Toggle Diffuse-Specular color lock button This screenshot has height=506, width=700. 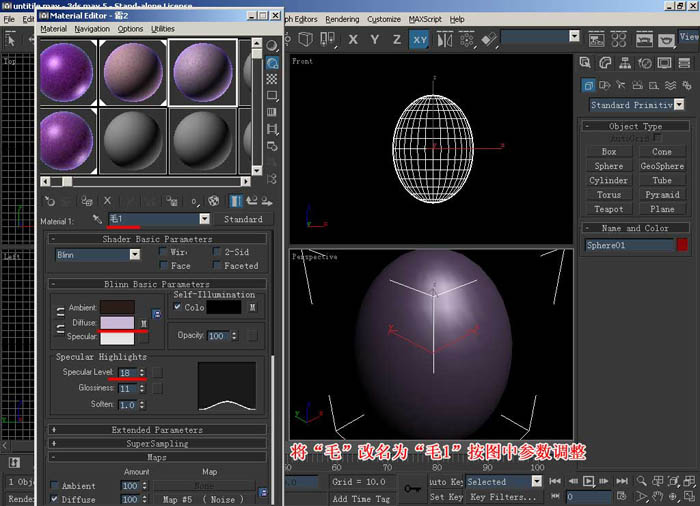coord(60,330)
